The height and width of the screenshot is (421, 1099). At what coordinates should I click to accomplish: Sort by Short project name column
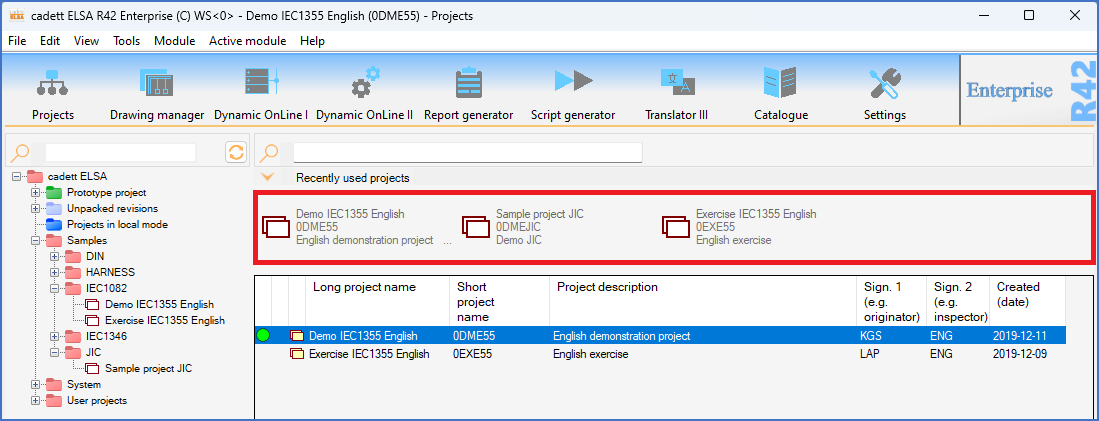[x=499, y=301]
